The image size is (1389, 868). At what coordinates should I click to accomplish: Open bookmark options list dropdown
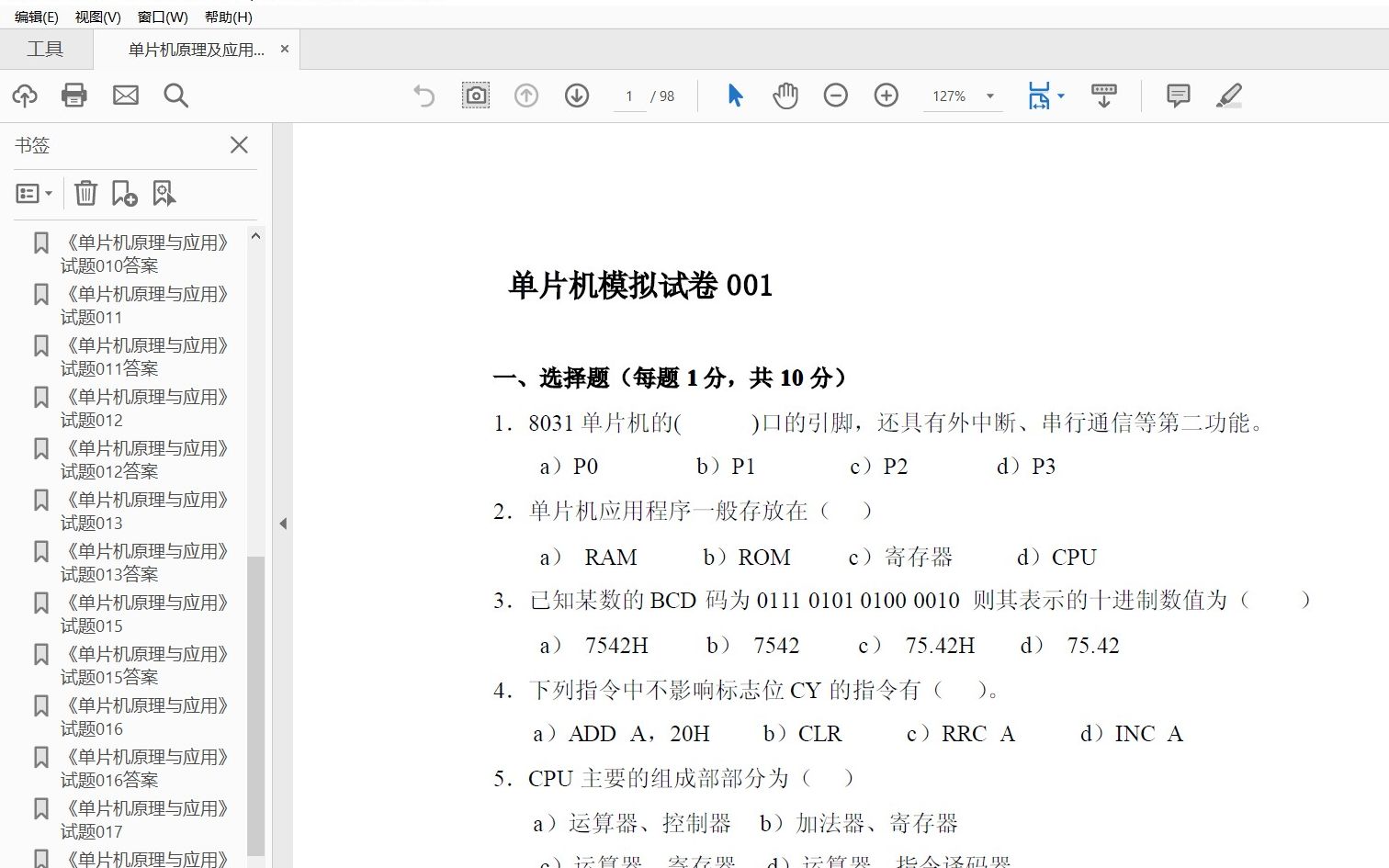[35, 194]
